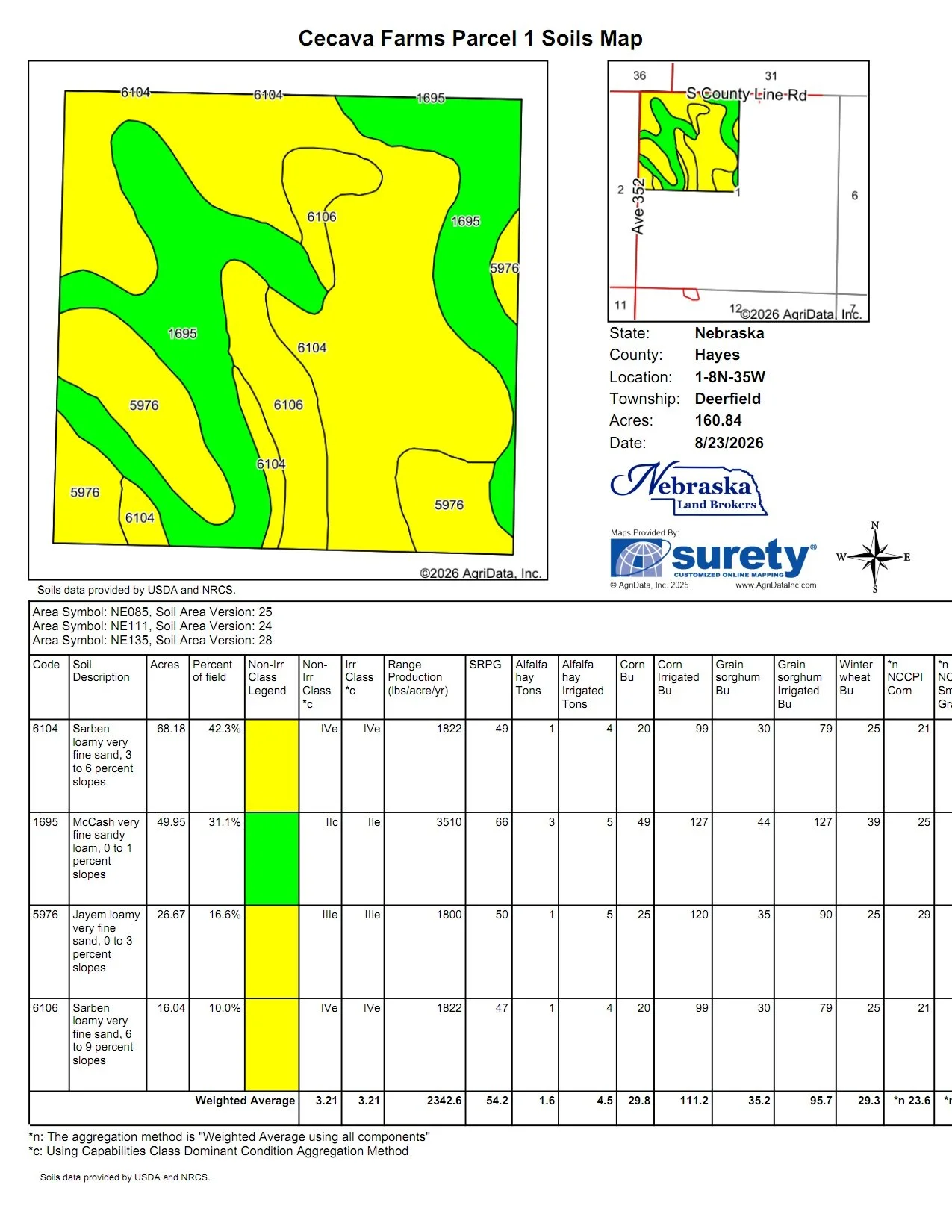Screen dimensions: 952x1232
Task: Select the weighted average value '2342.6'
Action: (x=444, y=1101)
